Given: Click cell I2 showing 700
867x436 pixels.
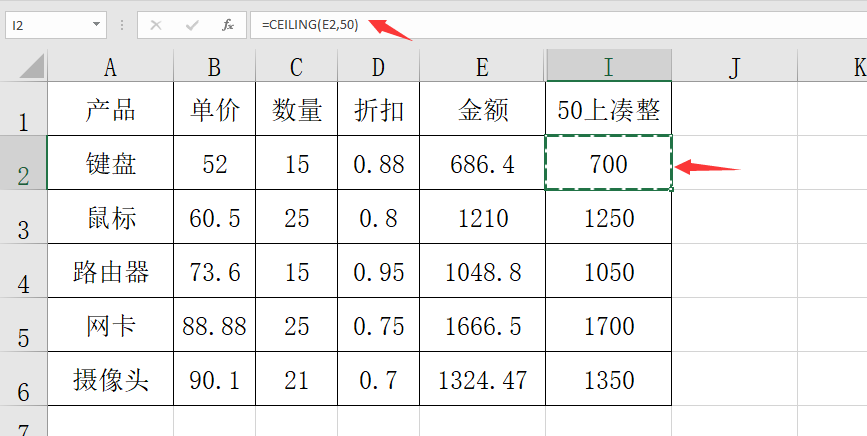Looking at the screenshot, I should [609, 164].
